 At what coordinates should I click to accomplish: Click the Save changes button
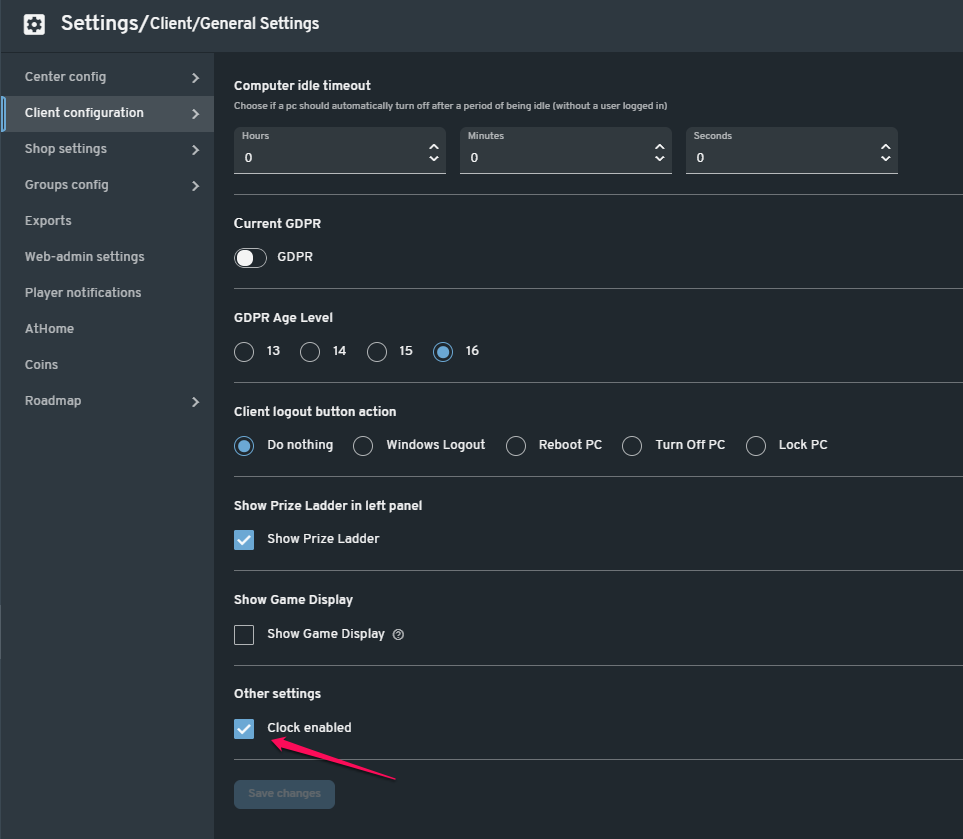284,794
